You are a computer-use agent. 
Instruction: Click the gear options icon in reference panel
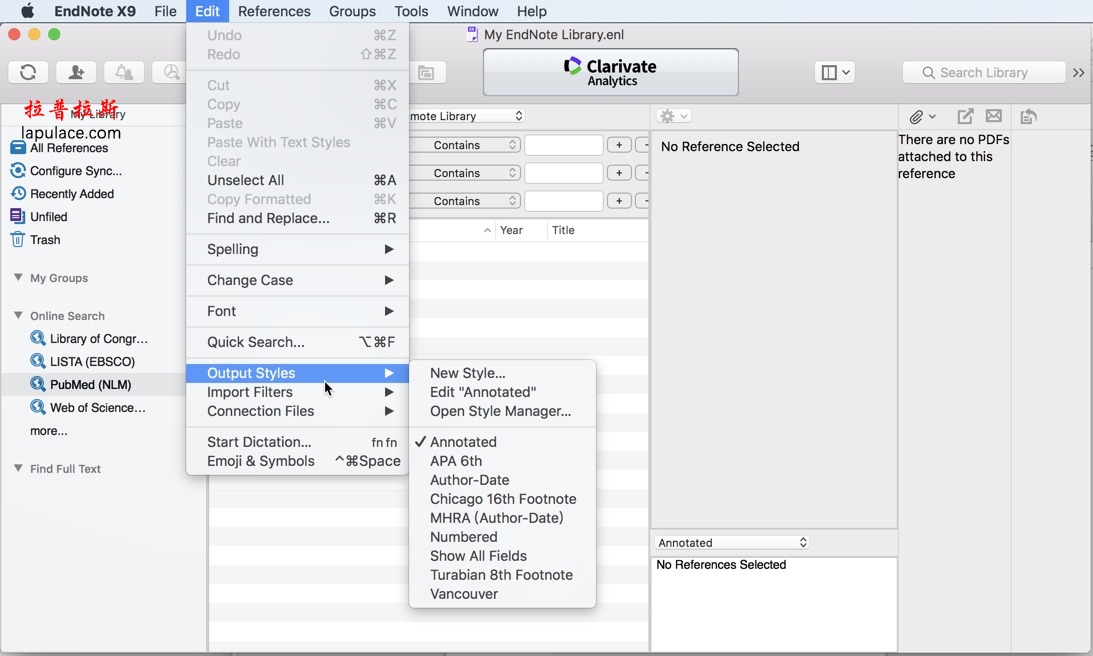click(673, 116)
